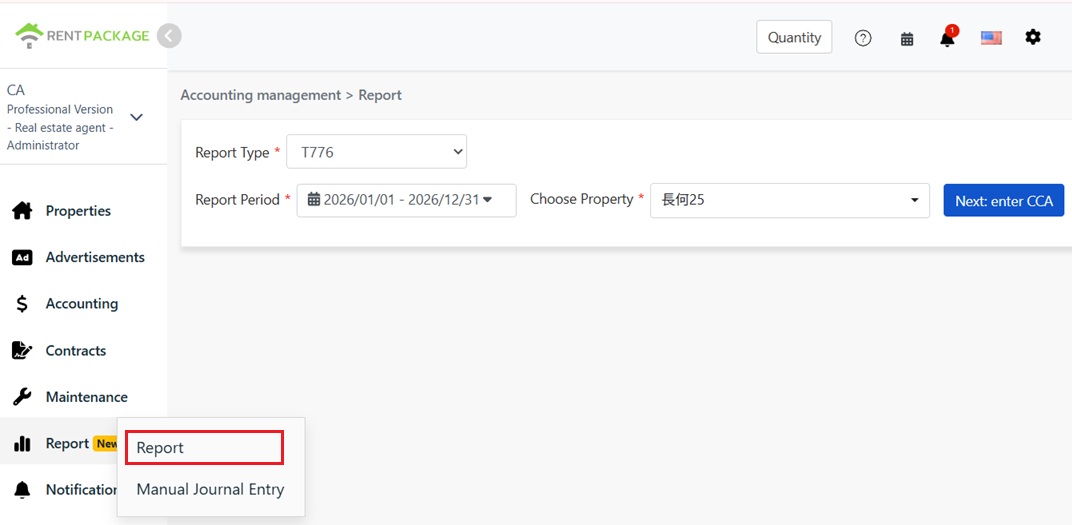The height and width of the screenshot is (525, 1072).
Task: Click the calendar icon in Report Period field
Action: (x=314, y=200)
